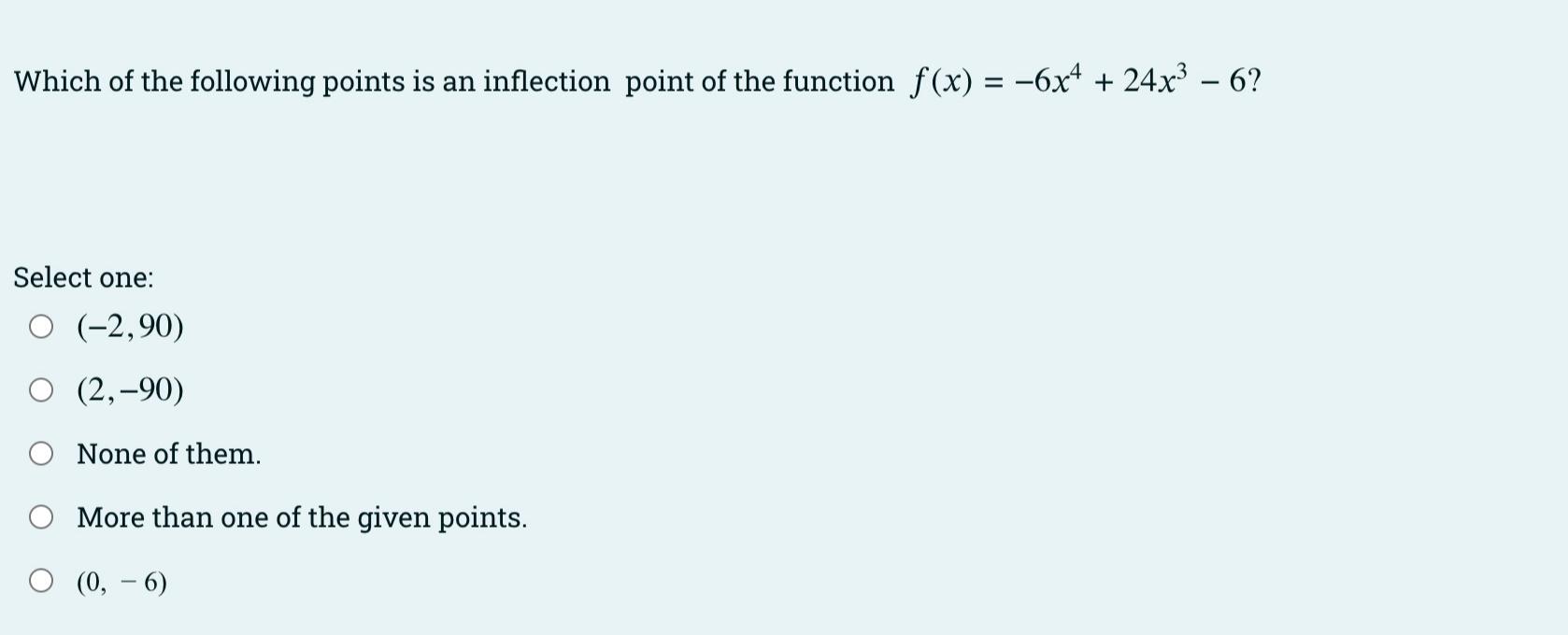Screen dimensions: 1568x635
Task: Click the function formula f(x) = -6x^4 + 24x^3 - 6
Action: click(x=1084, y=80)
